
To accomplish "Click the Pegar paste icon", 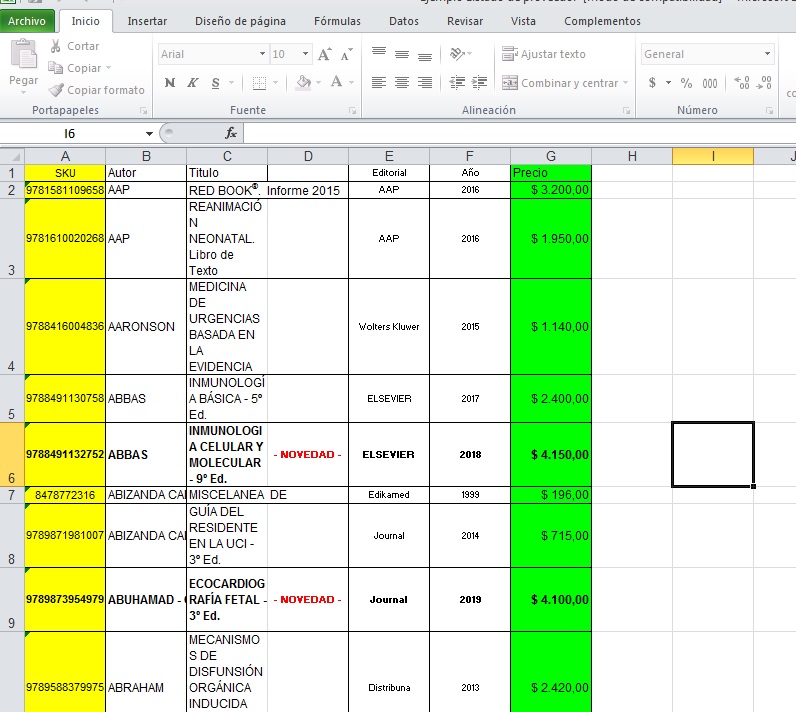I will pyautogui.click(x=23, y=54).
